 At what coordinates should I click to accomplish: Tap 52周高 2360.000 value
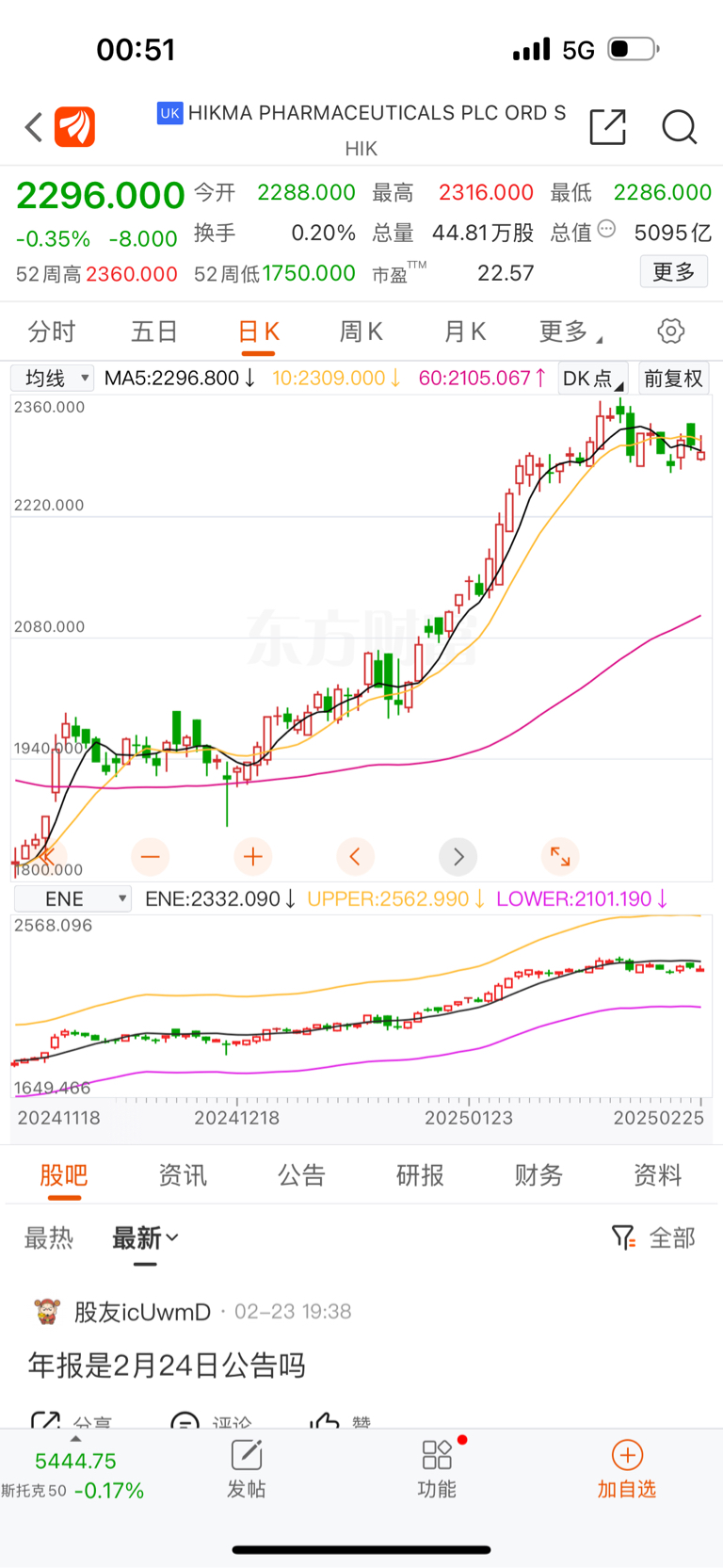tap(132, 274)
